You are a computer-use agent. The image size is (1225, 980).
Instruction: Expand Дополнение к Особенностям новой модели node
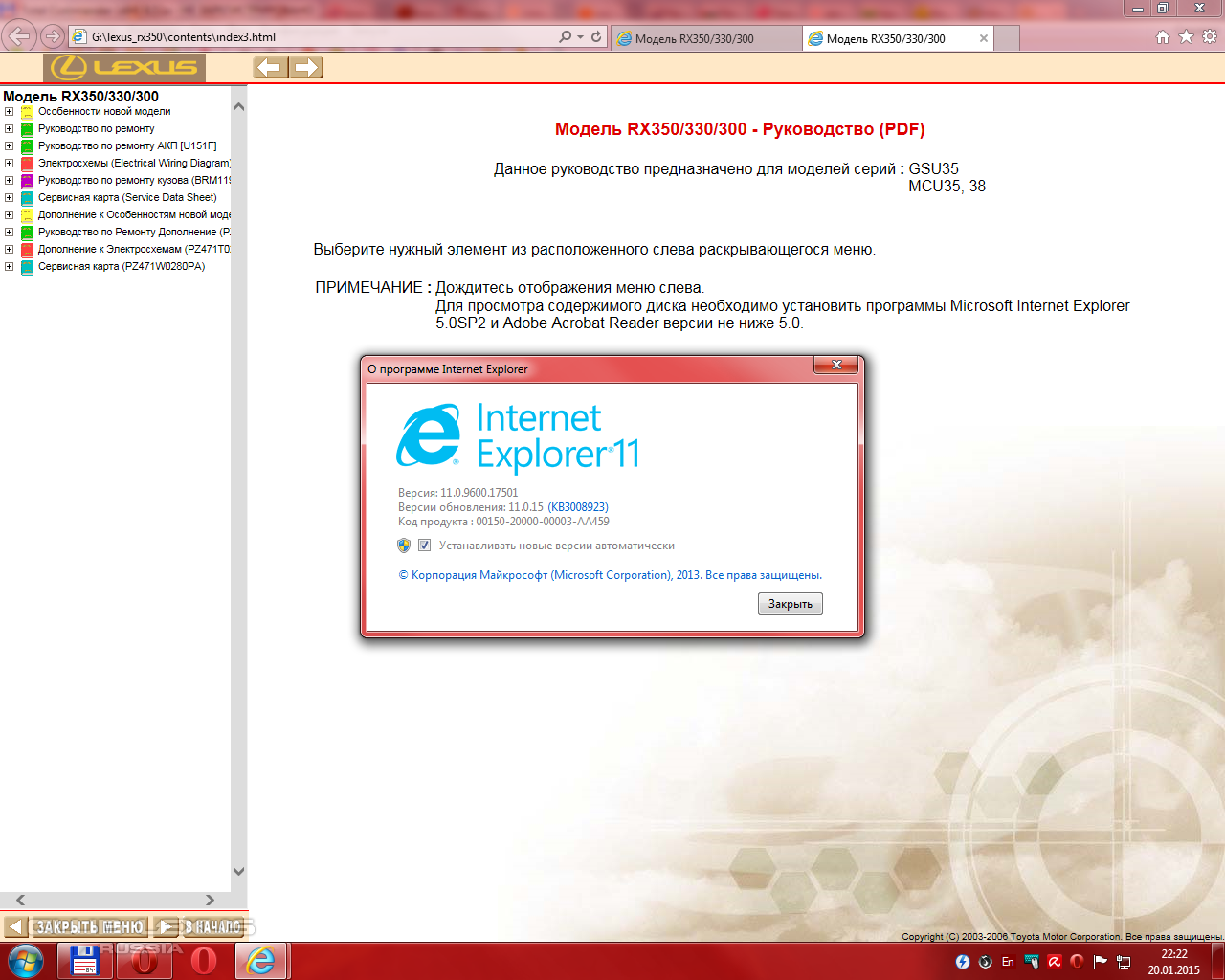coord(9,215)
